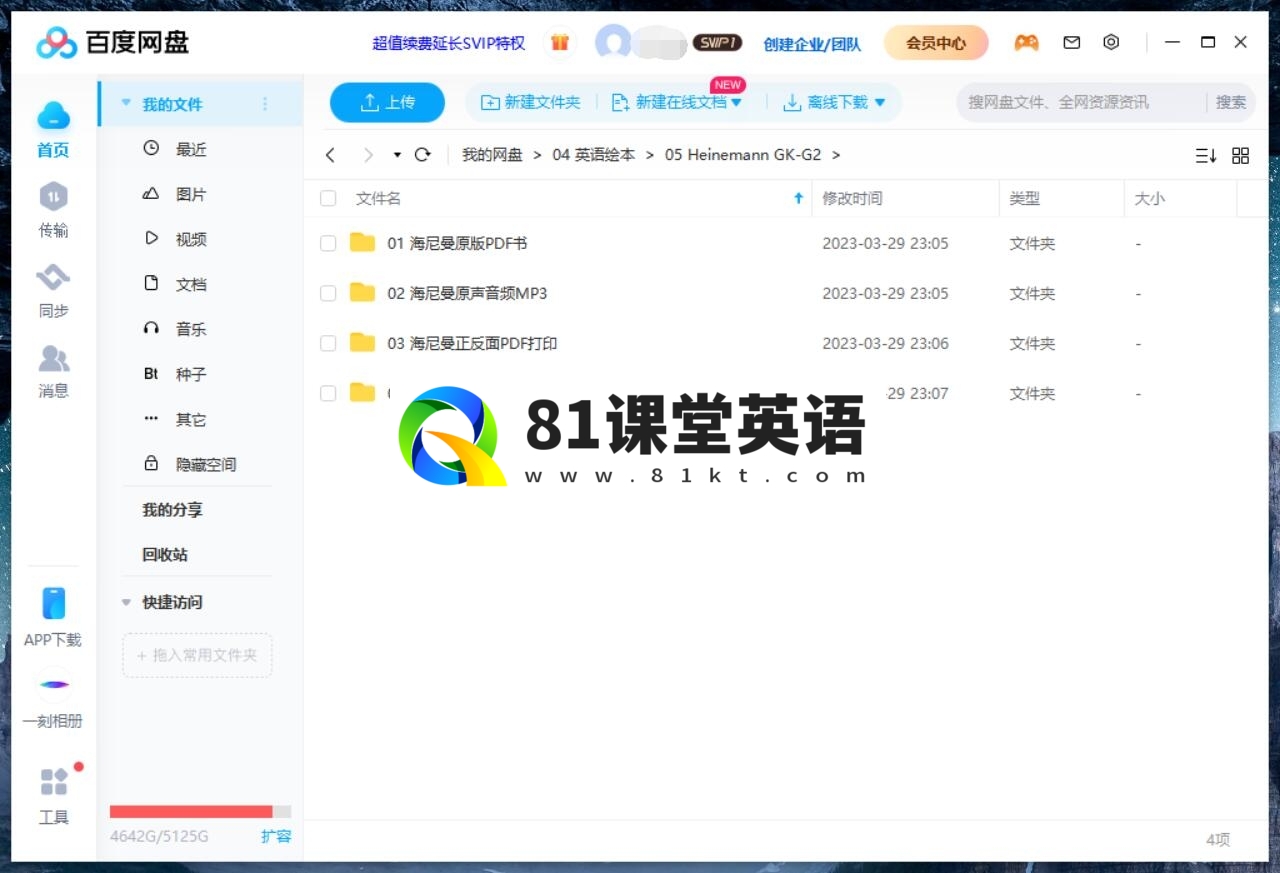1280x873 pixels.
Task: Select 种子 in the sidebar
Action: [191, 374]
